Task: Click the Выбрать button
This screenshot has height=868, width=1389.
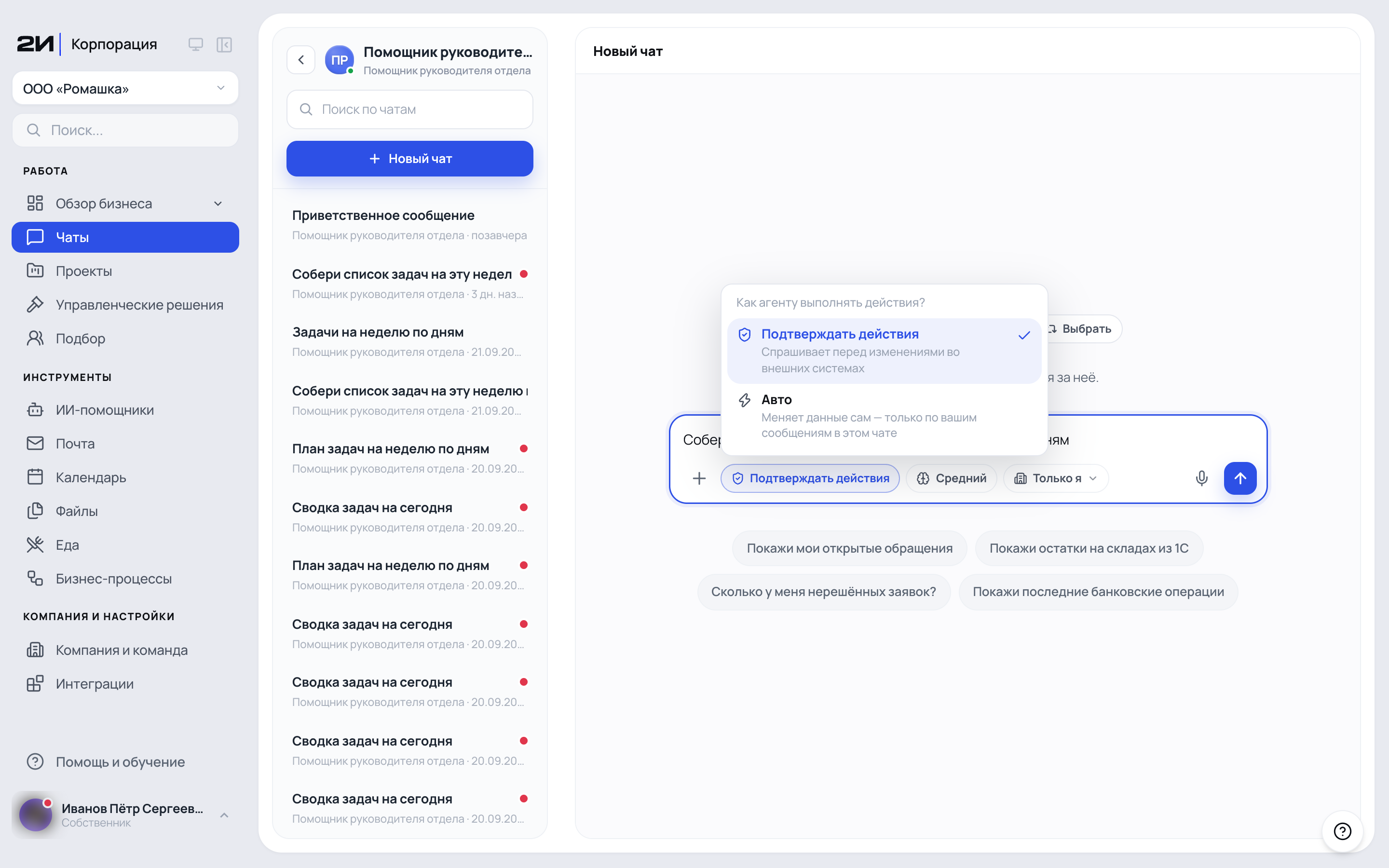Action: pos(1085,329)
